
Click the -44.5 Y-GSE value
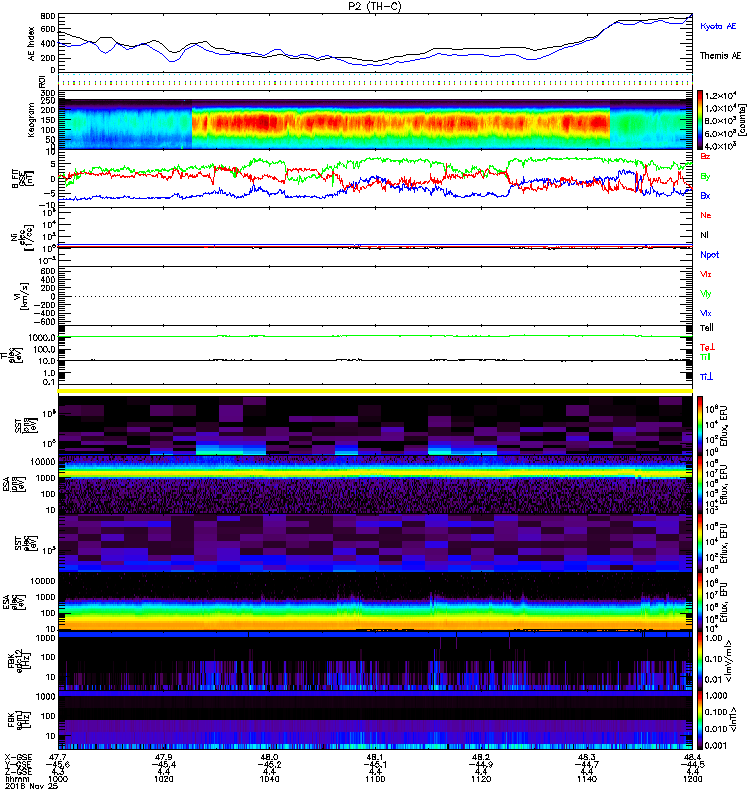tap(692, 764)
